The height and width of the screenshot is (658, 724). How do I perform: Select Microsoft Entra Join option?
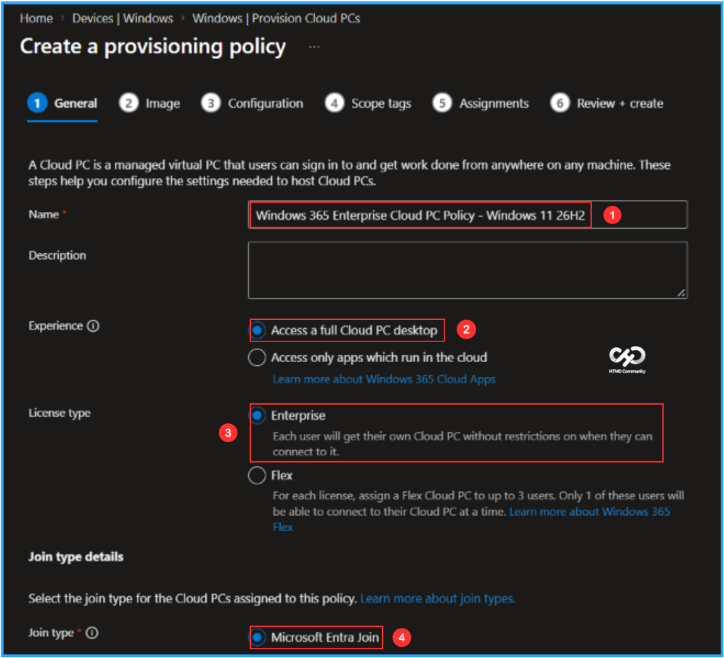click(x=257, y=637)
